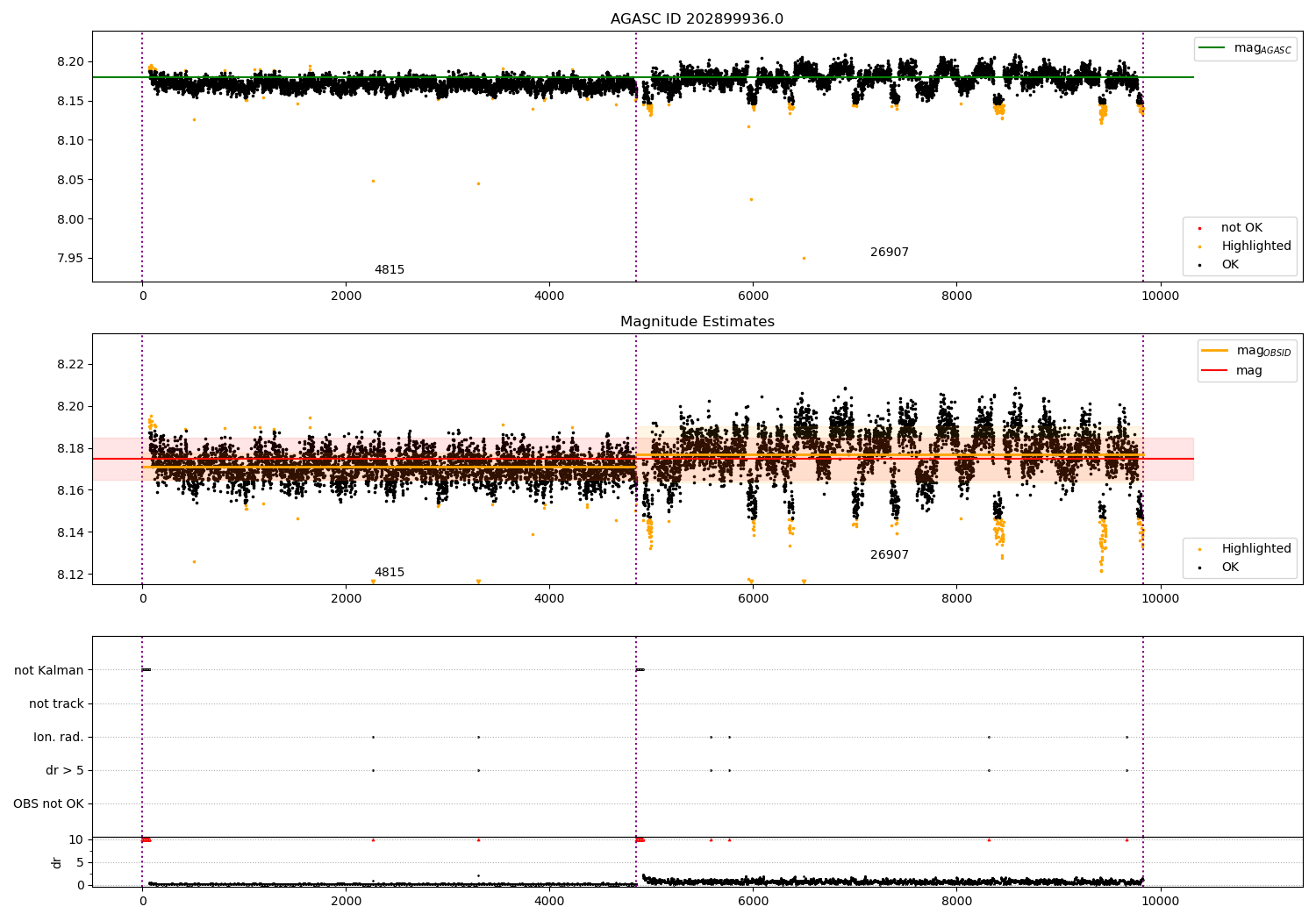Click the '8.22' y-axis tick label
The width and height of the screenshot is (1316, 921).
point(70,364)
